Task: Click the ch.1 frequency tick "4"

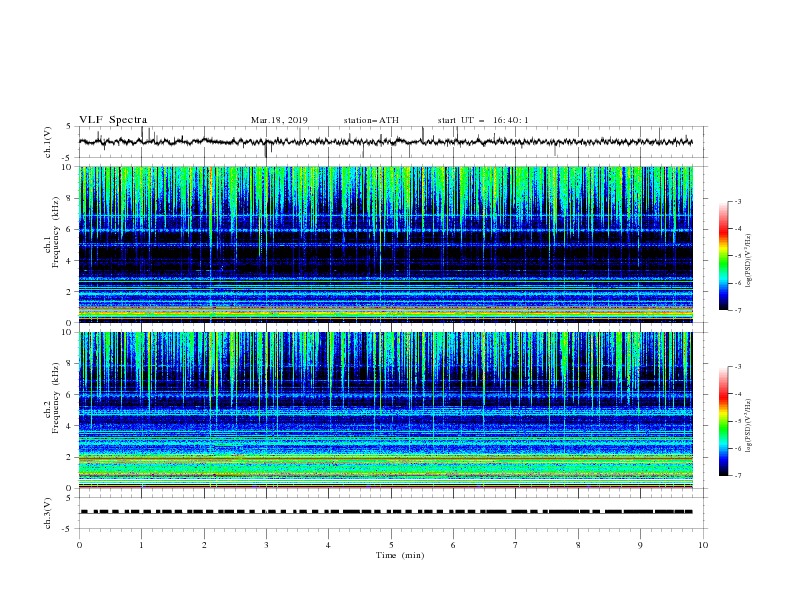Action: [x=71, y=261]
